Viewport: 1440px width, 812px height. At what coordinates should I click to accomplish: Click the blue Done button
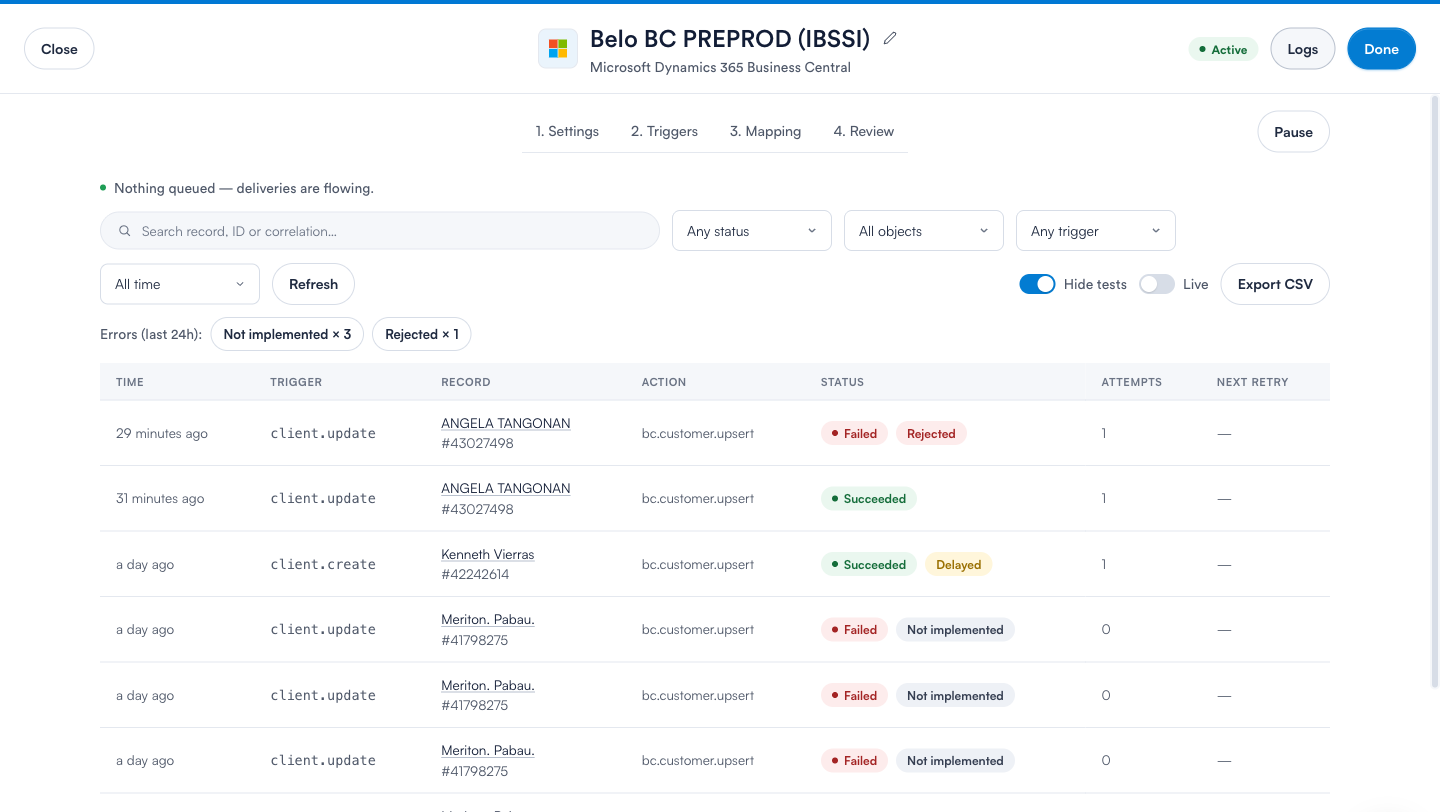(x=1381, y=49)
